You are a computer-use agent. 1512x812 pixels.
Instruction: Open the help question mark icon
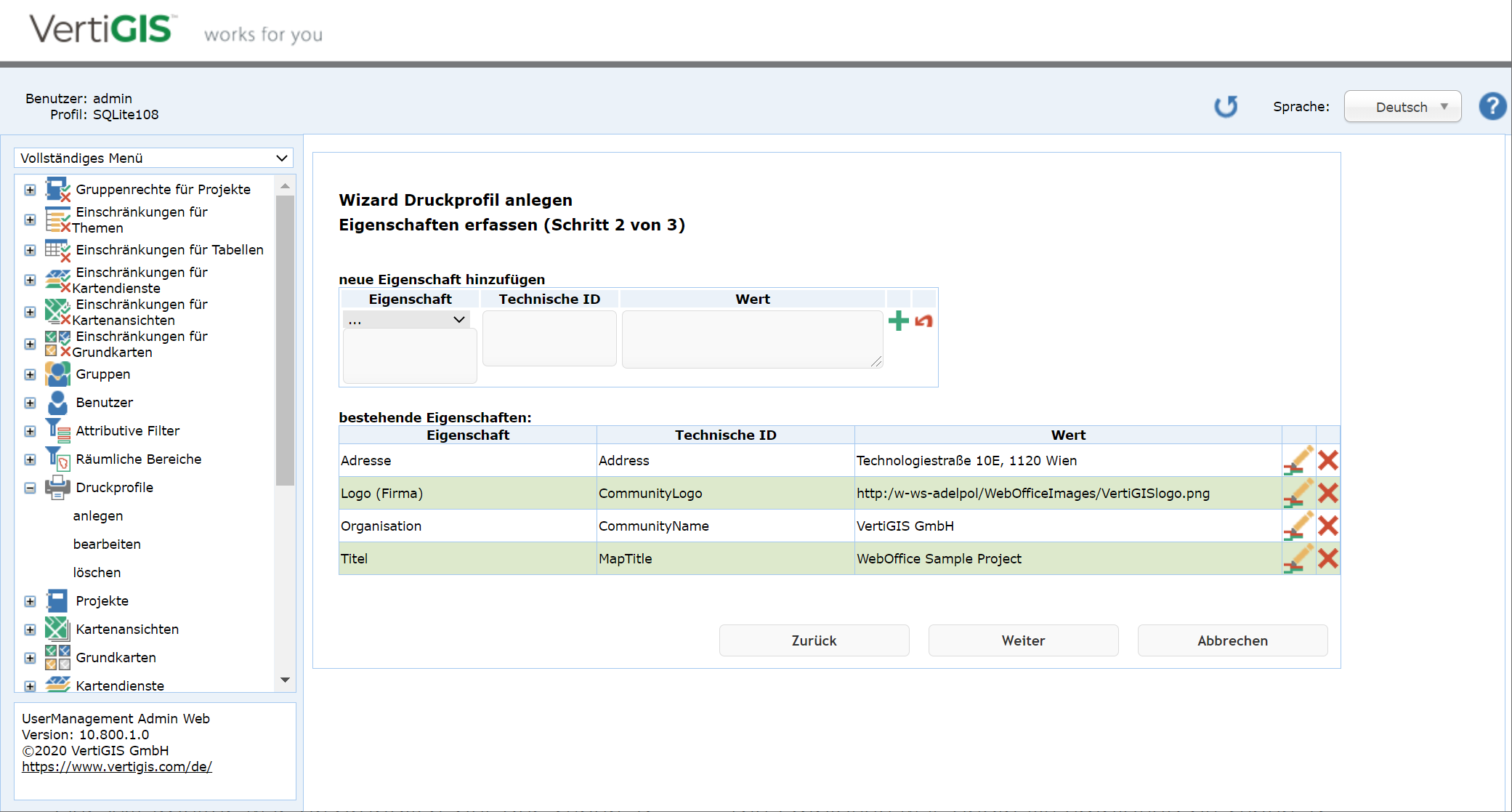point(1492,107)
